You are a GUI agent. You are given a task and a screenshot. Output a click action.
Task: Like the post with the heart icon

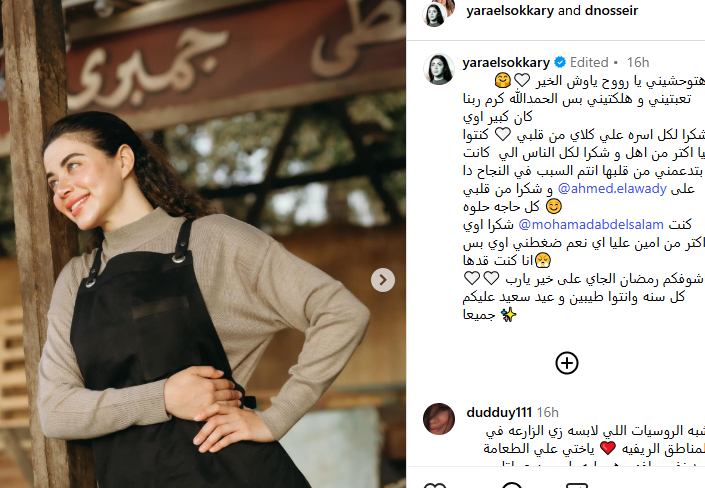[x=434, y=485]
